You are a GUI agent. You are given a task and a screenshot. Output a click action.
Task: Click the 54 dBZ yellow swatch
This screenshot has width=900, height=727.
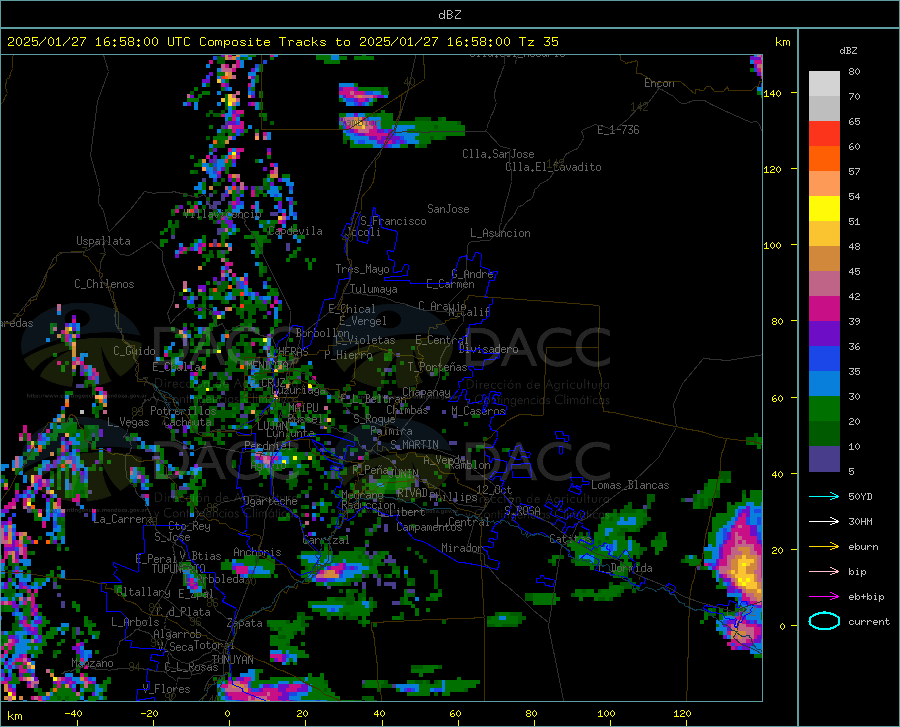[x=824, y=208]
